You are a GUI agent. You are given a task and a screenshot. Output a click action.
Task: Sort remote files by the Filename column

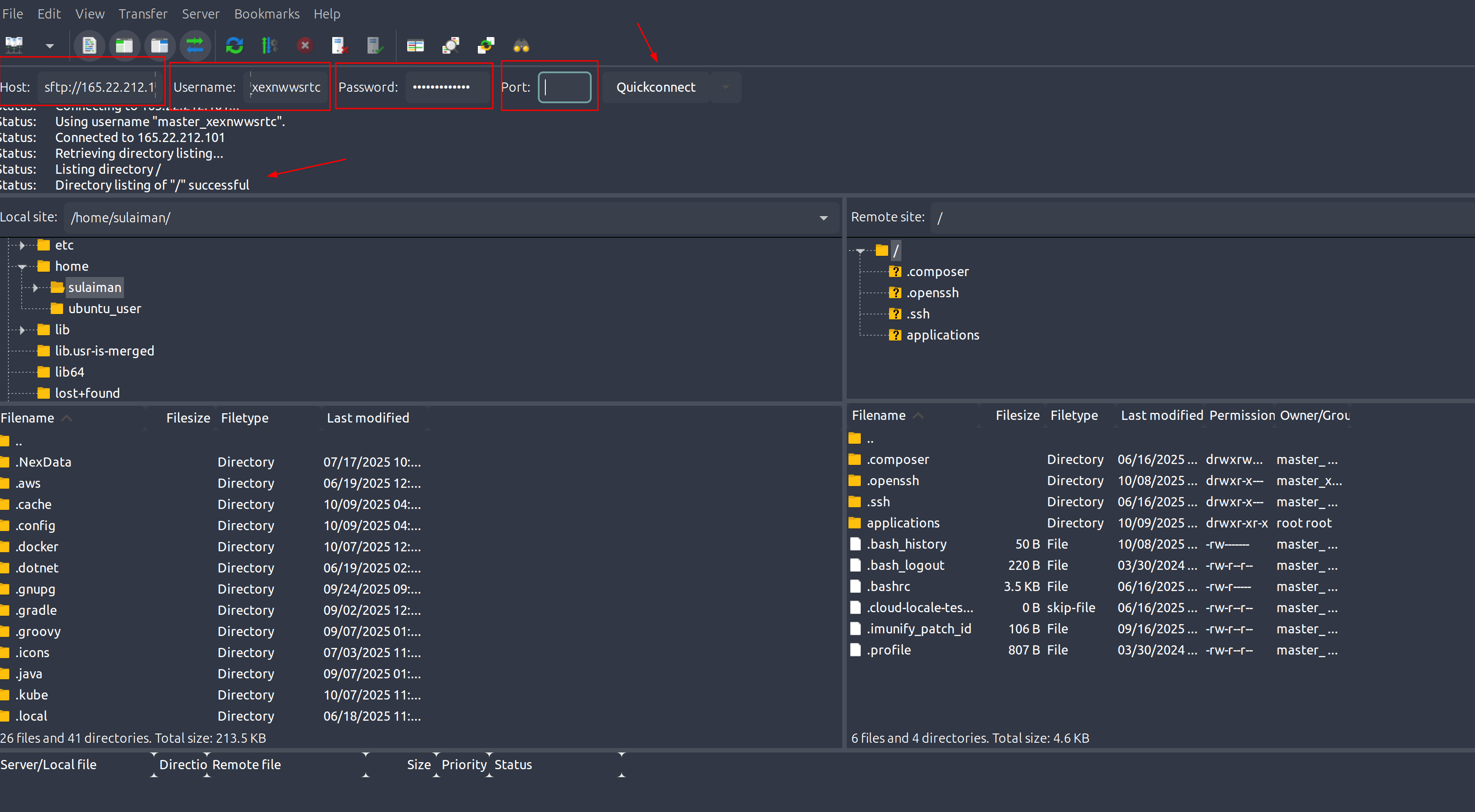pos(879,415)
